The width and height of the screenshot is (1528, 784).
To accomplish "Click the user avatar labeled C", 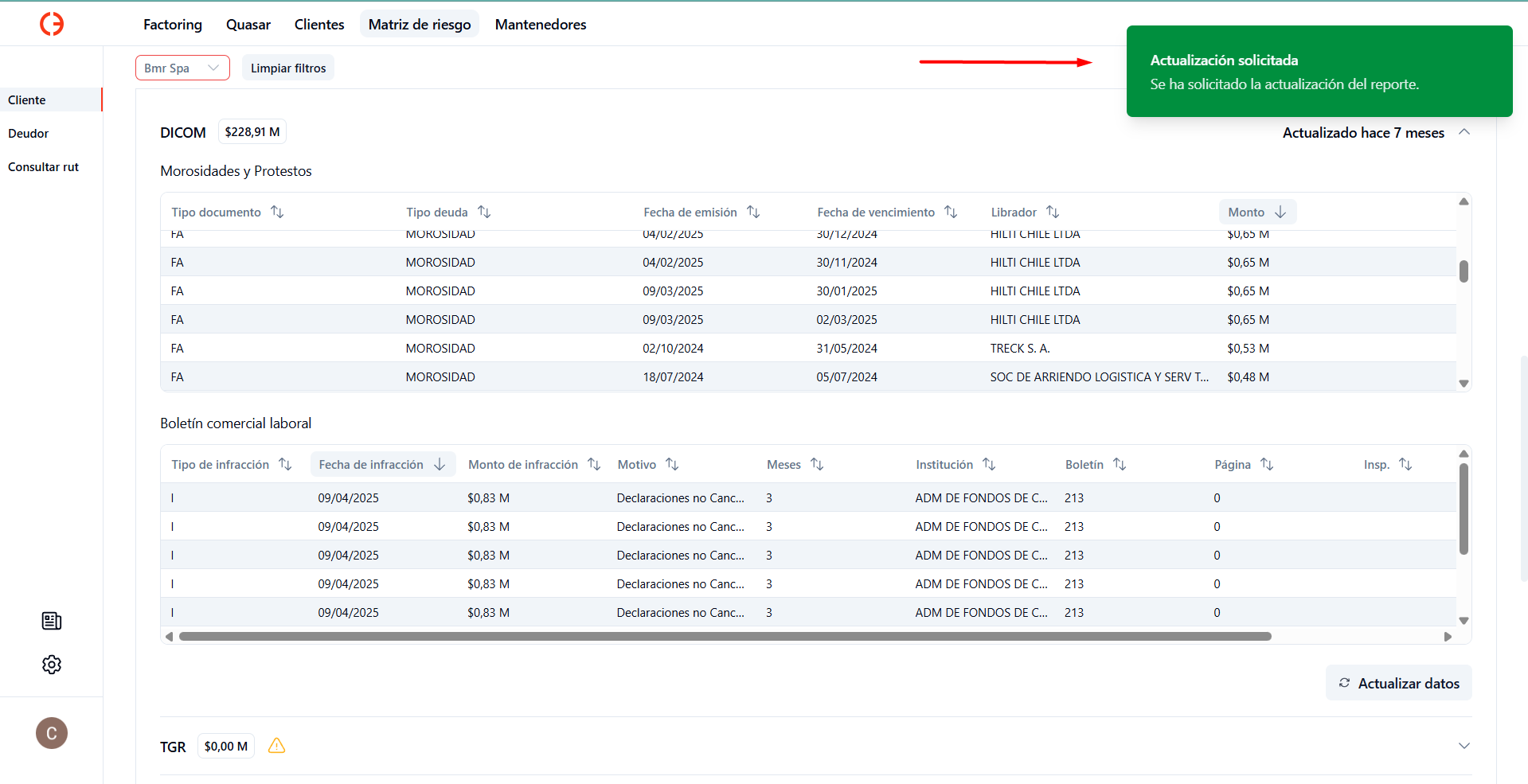I will [52, 733].
